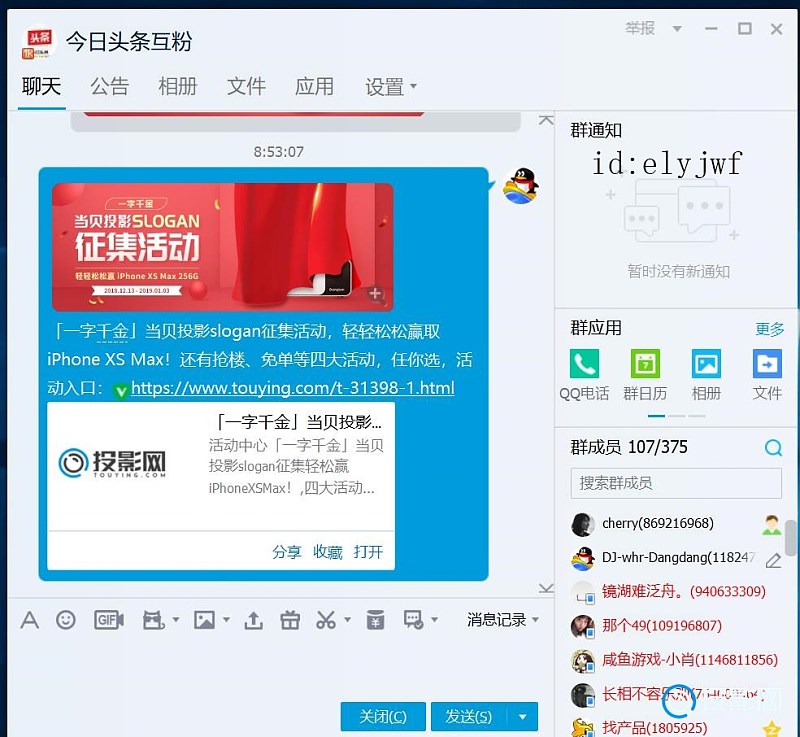This screenshot has width=800, height=737.
Task: Click the star badge beside 找产品
Action: tap(772, 729)
